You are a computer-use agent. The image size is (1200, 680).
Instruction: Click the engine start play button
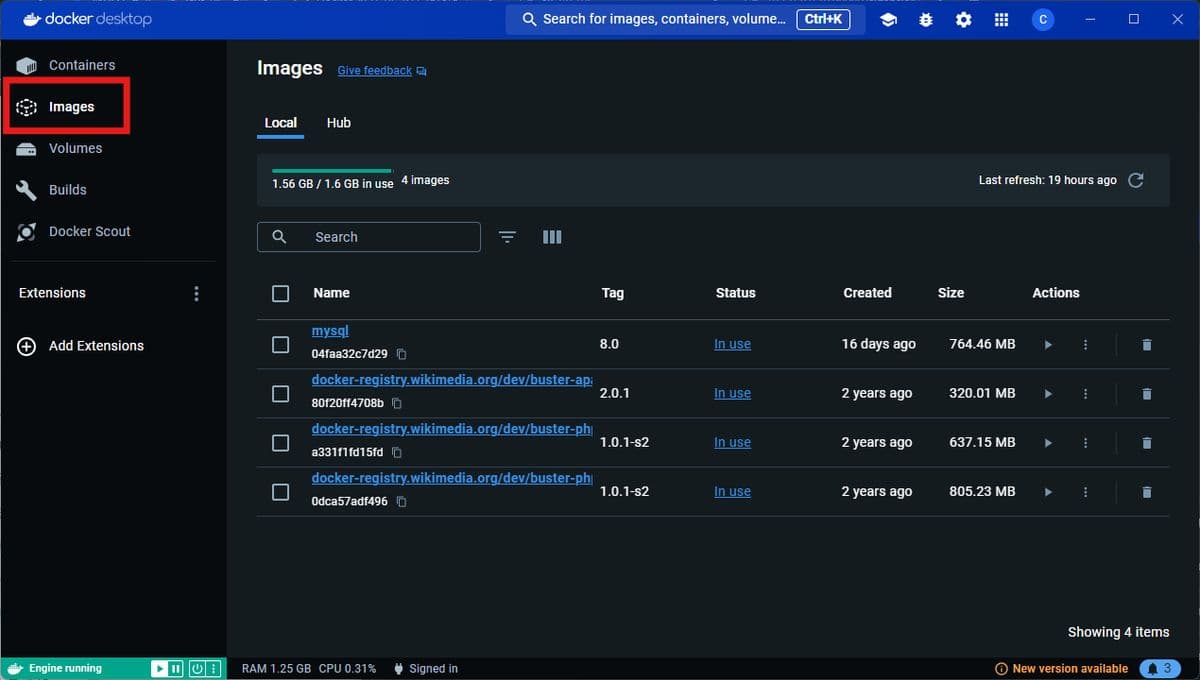click(159, 668)
